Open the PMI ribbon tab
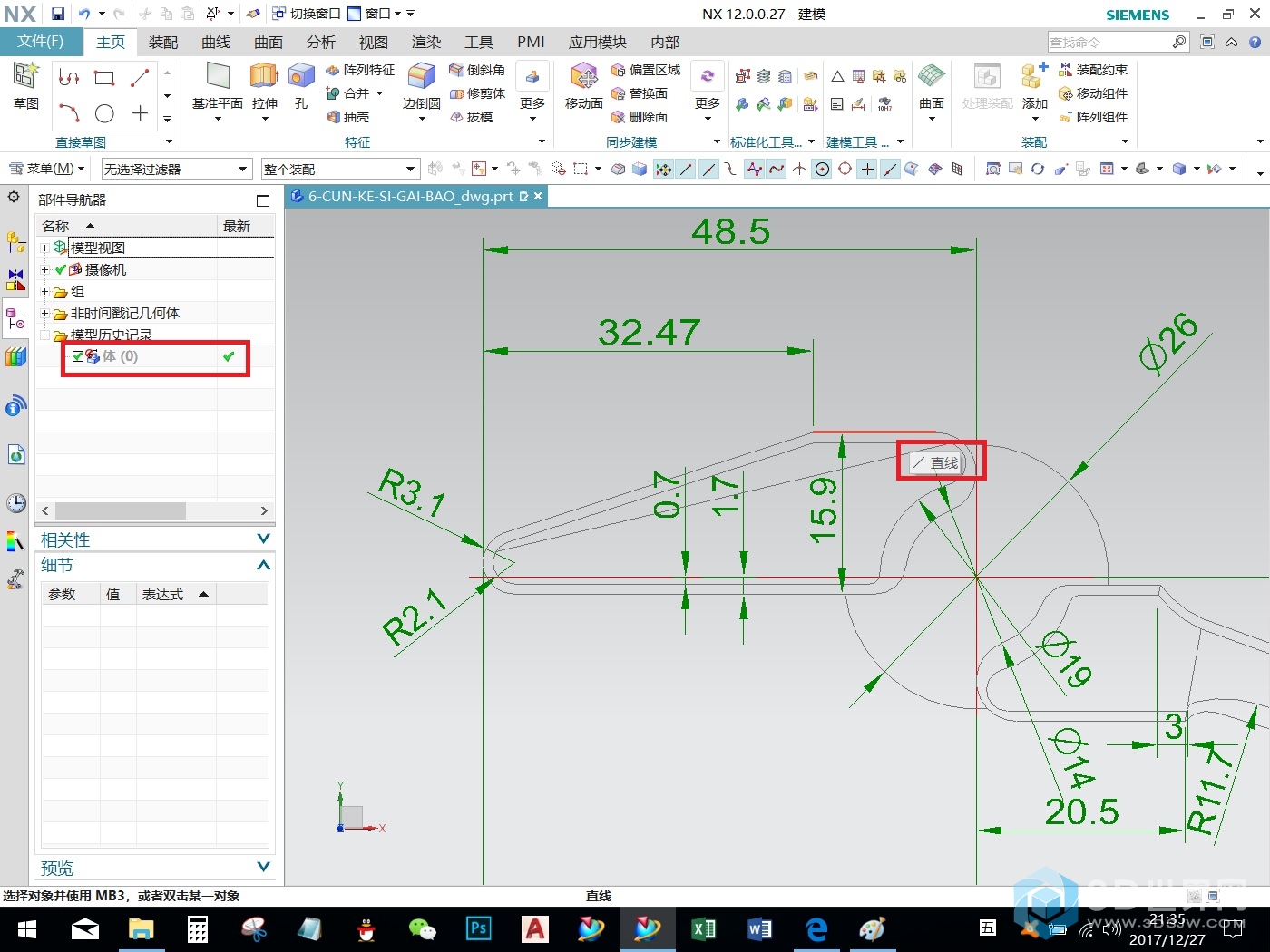This screenshot has width=1270, height=952. pos(531,42)
